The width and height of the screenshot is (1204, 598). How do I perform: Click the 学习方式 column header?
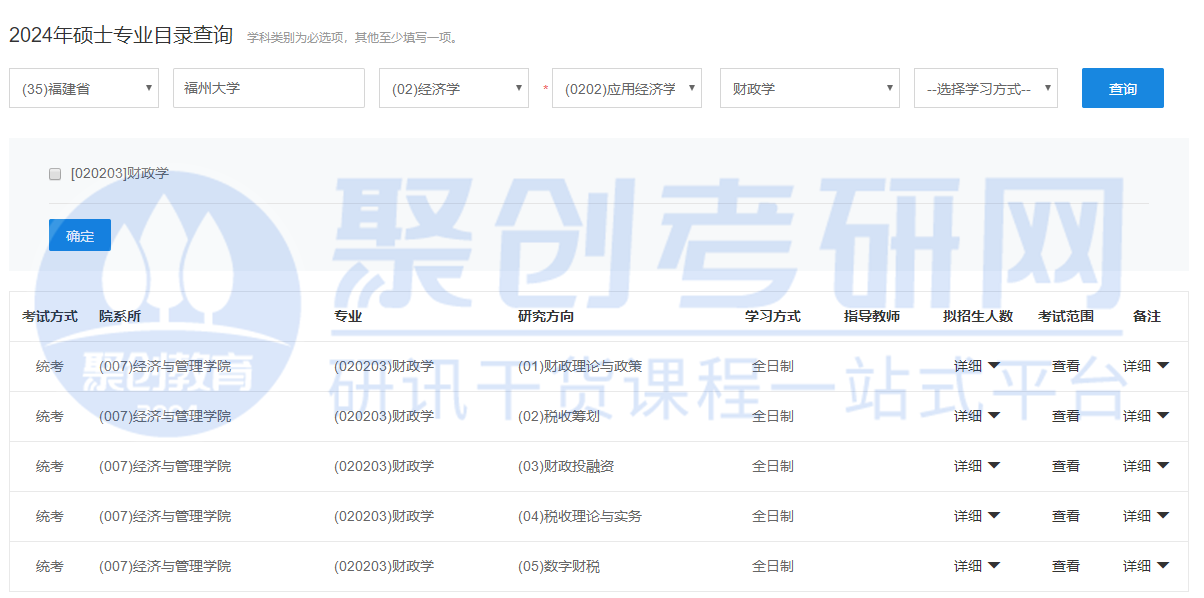click(773, 316)
